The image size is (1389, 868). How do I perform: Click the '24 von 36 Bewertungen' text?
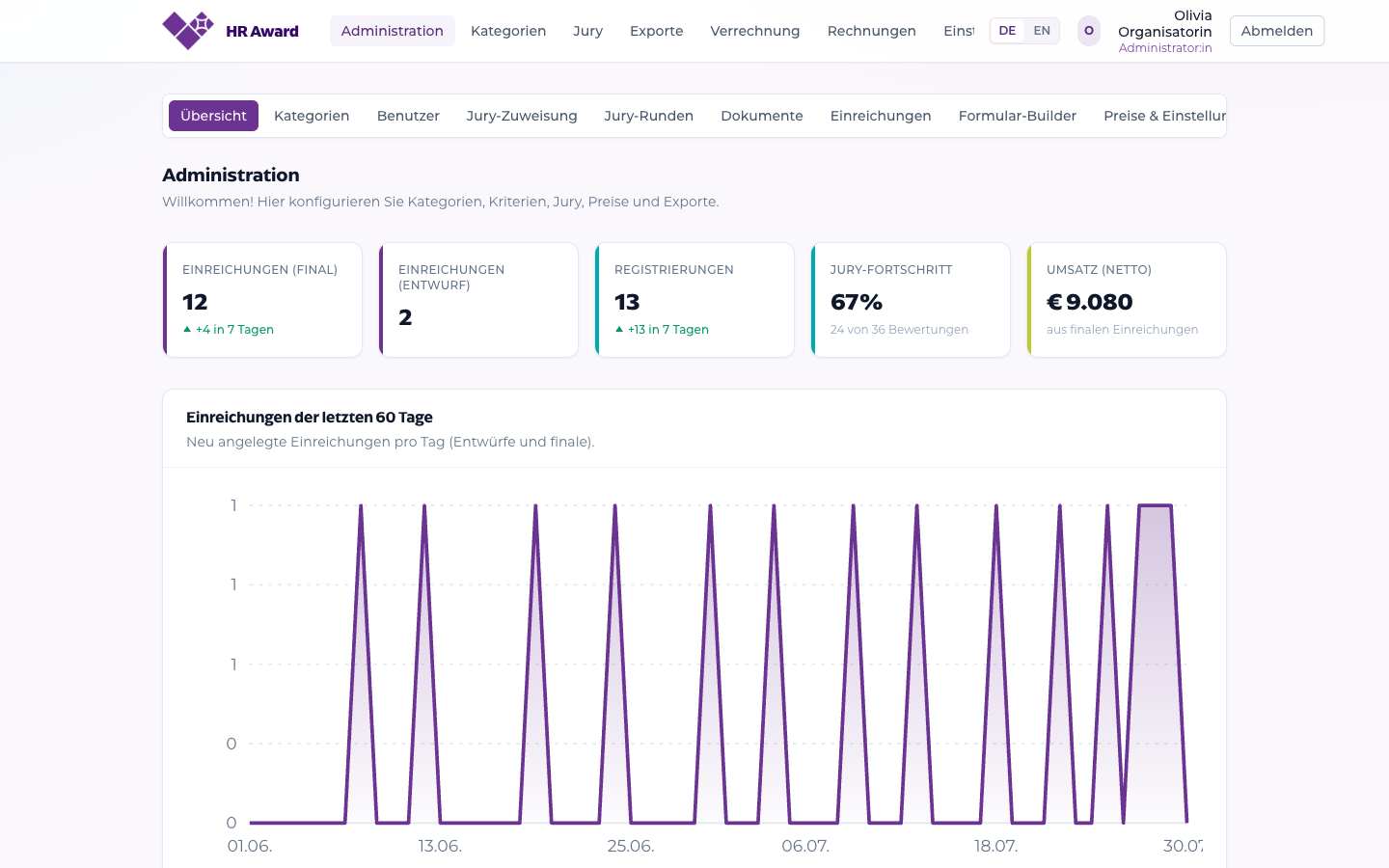pos(899,329)
